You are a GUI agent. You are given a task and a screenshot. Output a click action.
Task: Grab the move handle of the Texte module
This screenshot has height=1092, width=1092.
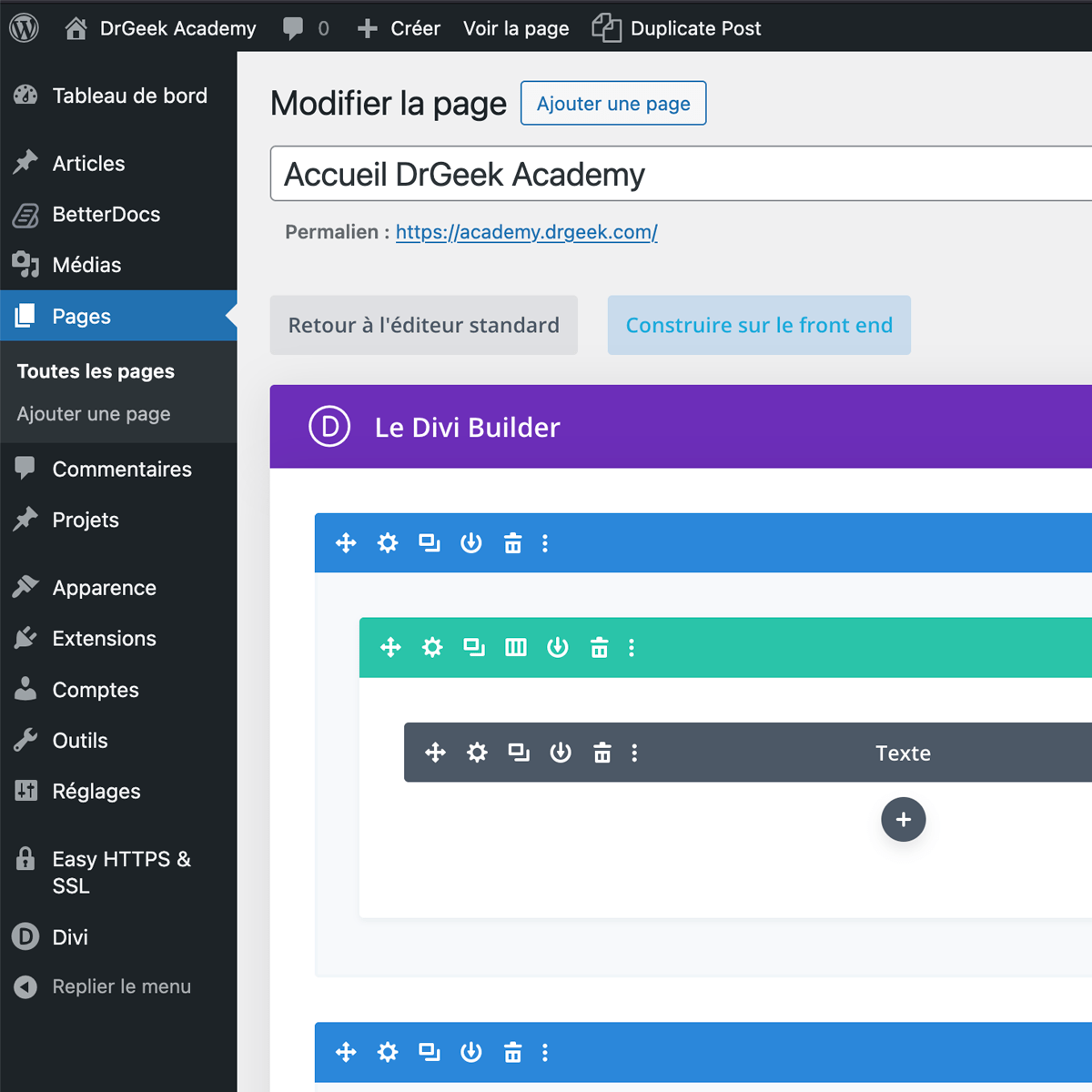(x=435, y=753)
